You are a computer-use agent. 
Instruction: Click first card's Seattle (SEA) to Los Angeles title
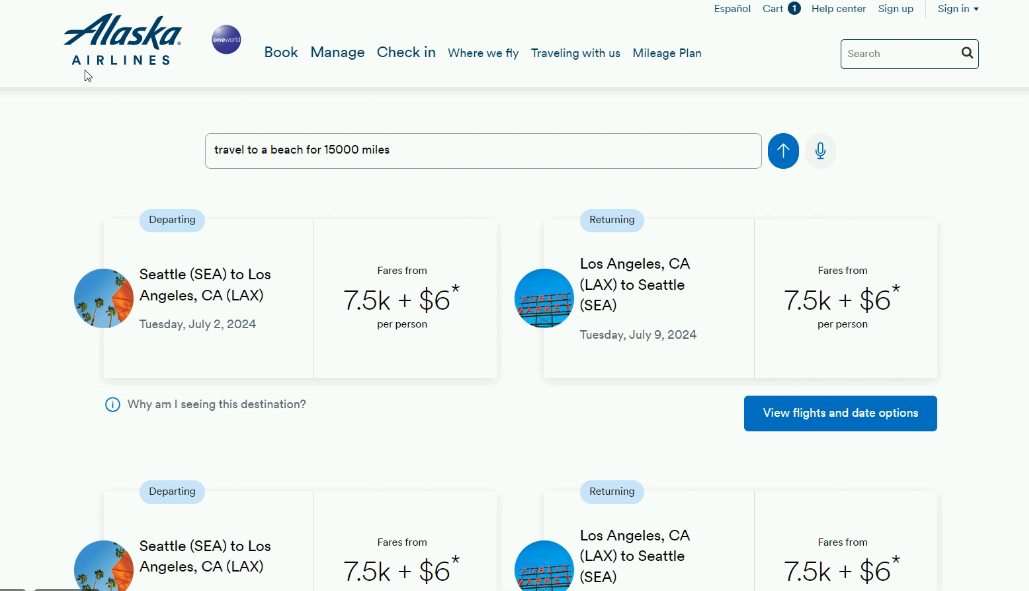(205, 285)
